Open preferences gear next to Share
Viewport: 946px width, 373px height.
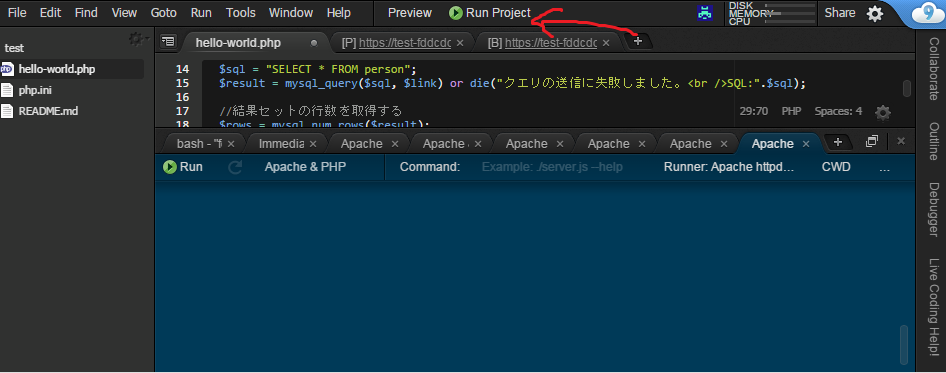point(875,13)
